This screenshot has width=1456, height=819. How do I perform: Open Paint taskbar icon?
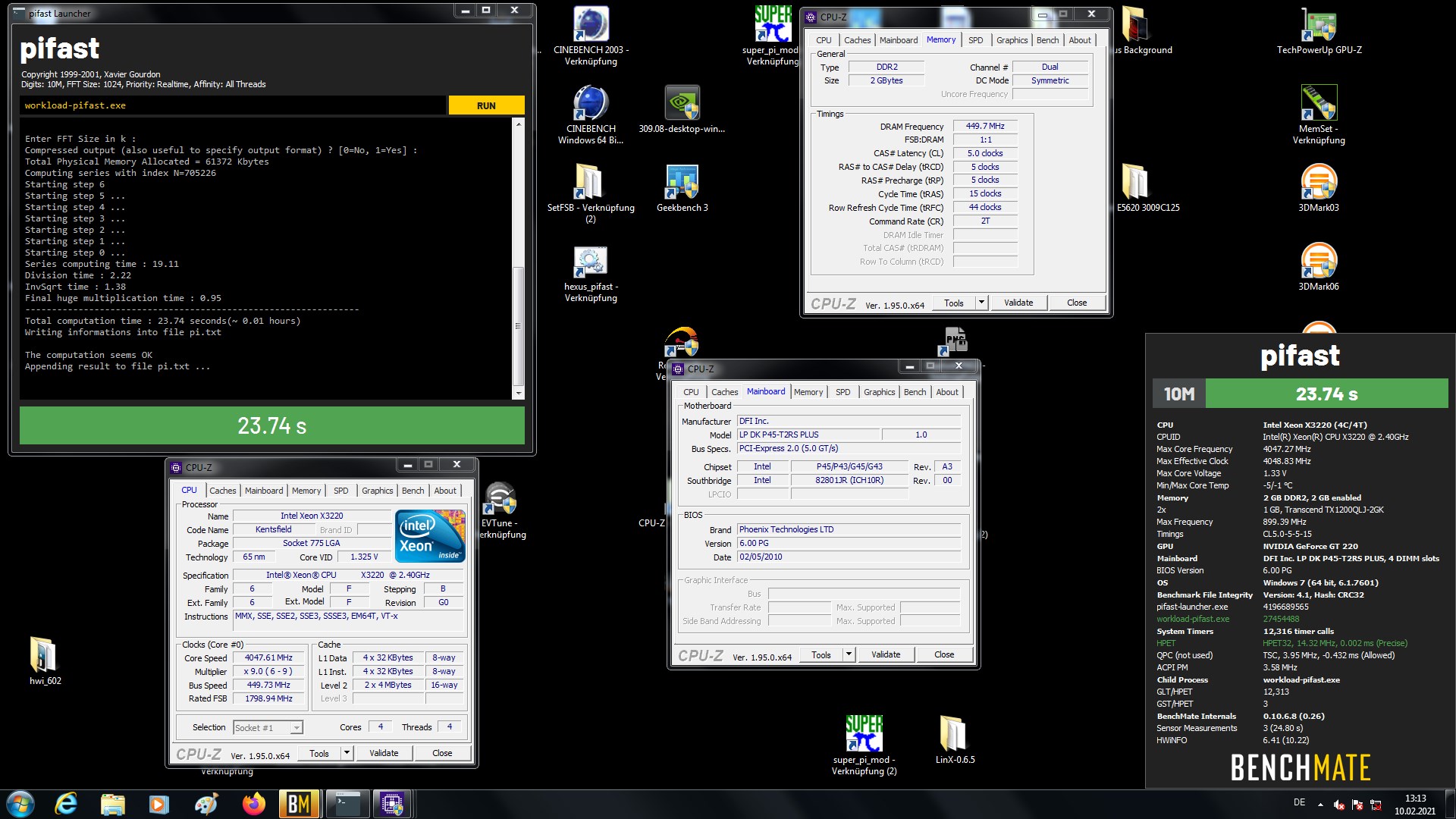tap(206, 803)
